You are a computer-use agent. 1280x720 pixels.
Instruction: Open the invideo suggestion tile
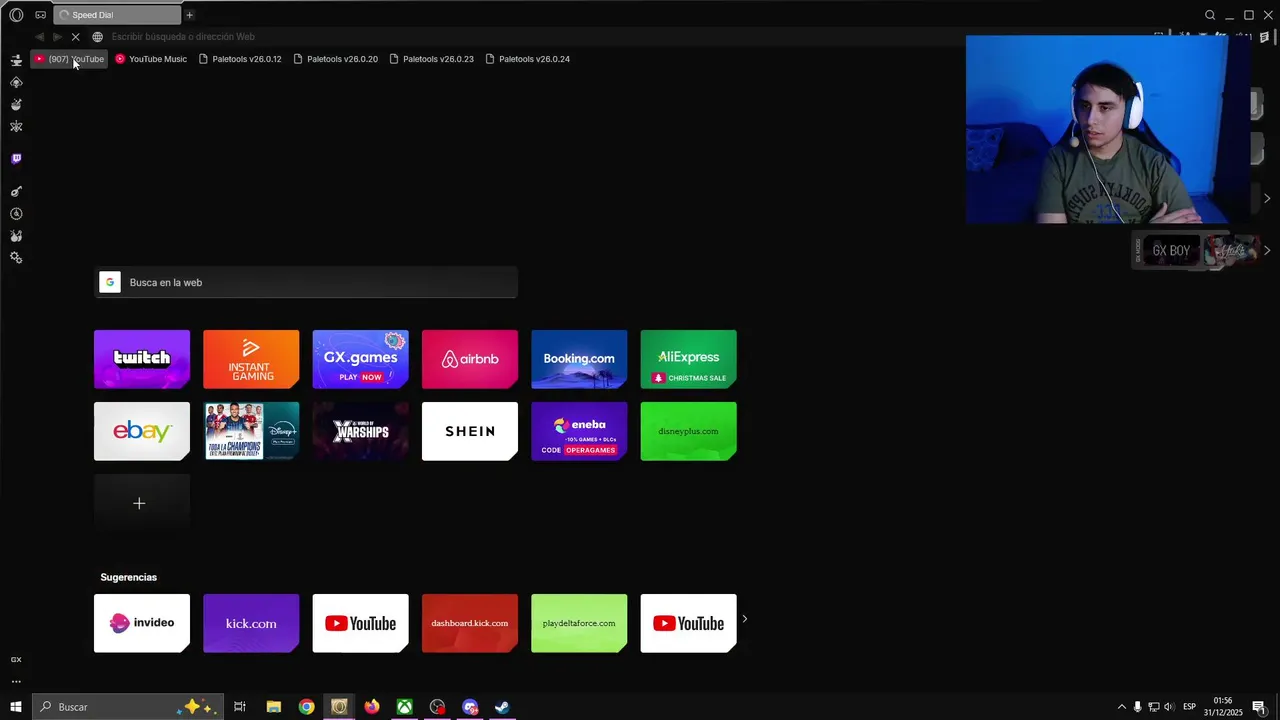tap(142, 623)
